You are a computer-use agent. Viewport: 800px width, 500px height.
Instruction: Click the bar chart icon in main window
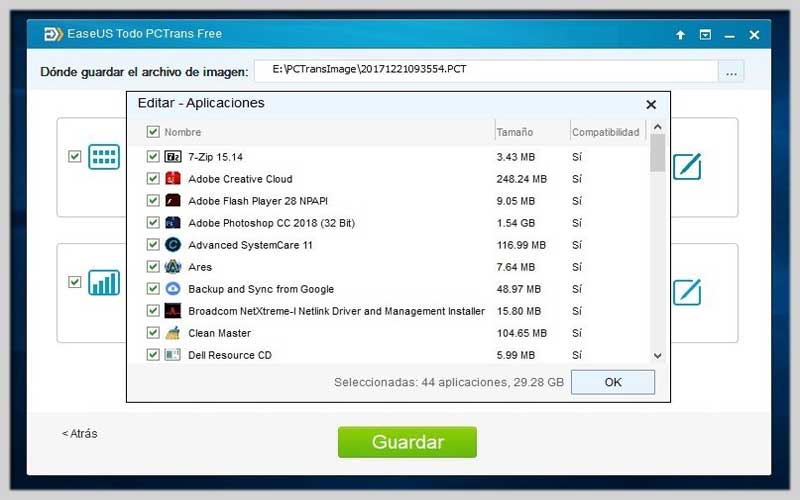pyautogui.click(x=104, y=282)
